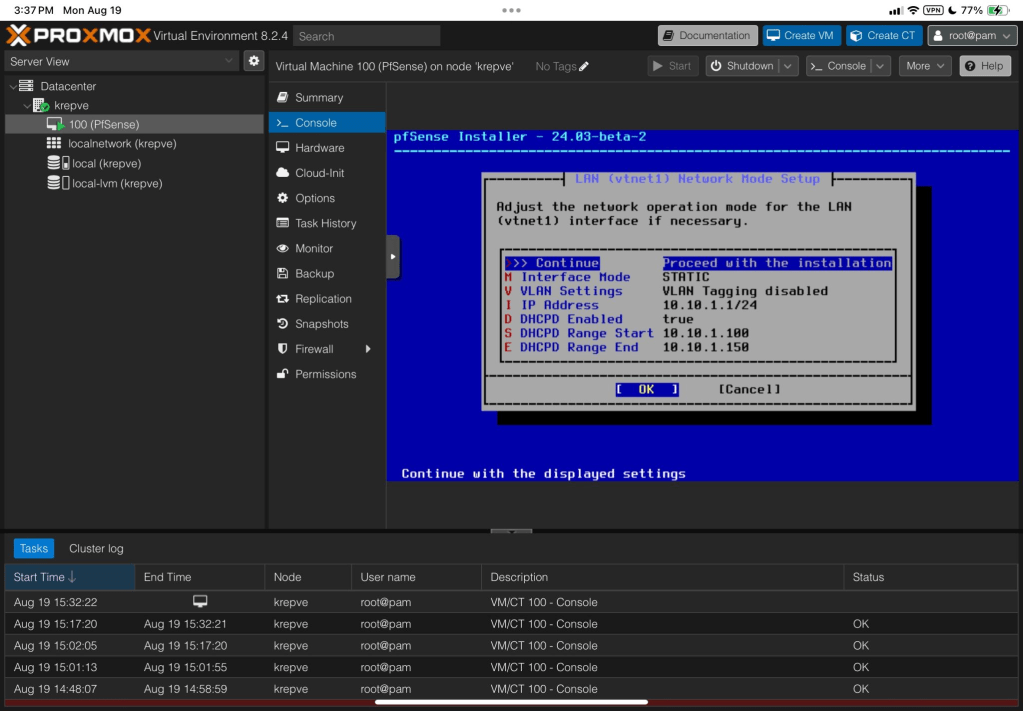Select localnetwork (krepve) in resource tree
Screen dimensions: 1023x711
pos(121,144)
